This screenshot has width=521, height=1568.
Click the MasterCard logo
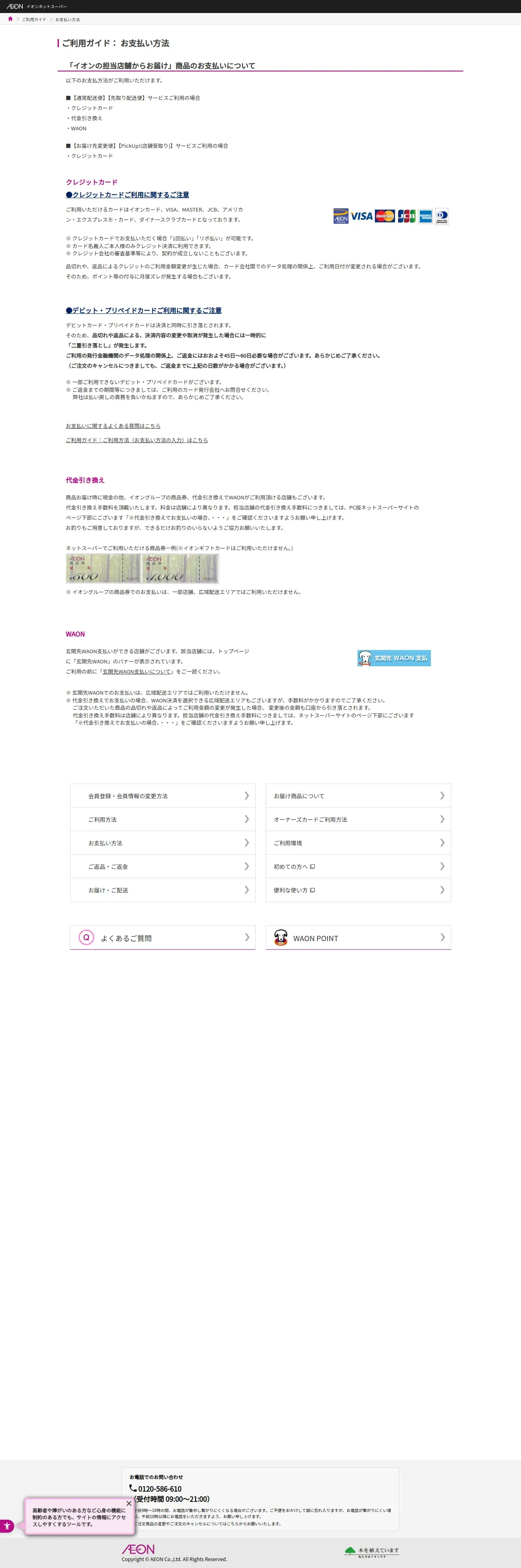pos(385,216)
